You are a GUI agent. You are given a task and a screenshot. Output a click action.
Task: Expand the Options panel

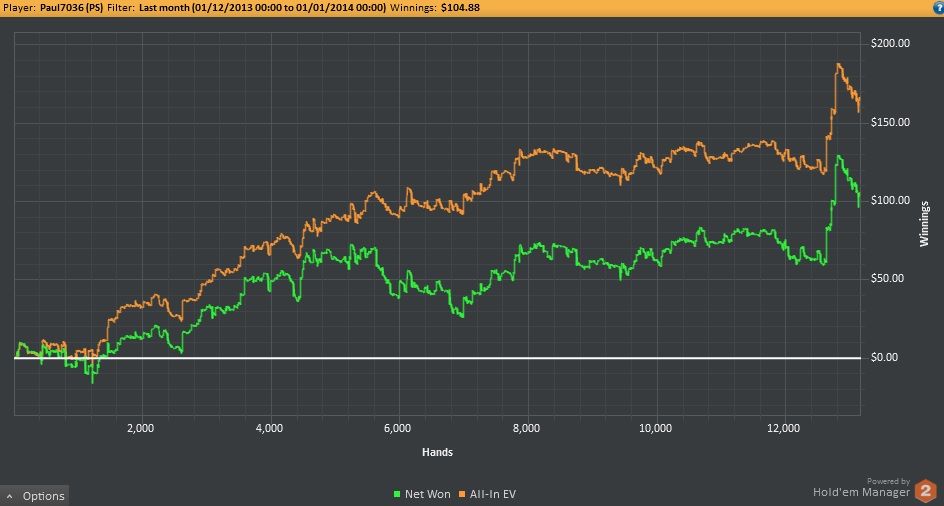[35, 496]
